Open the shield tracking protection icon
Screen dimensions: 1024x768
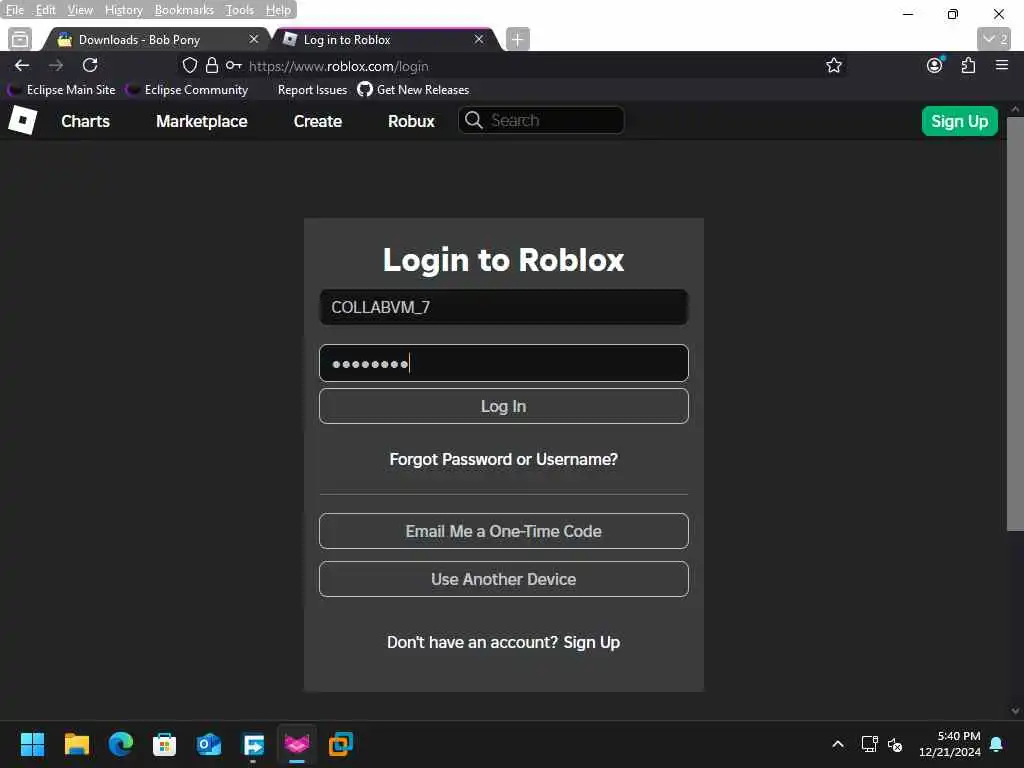(189, 65)
